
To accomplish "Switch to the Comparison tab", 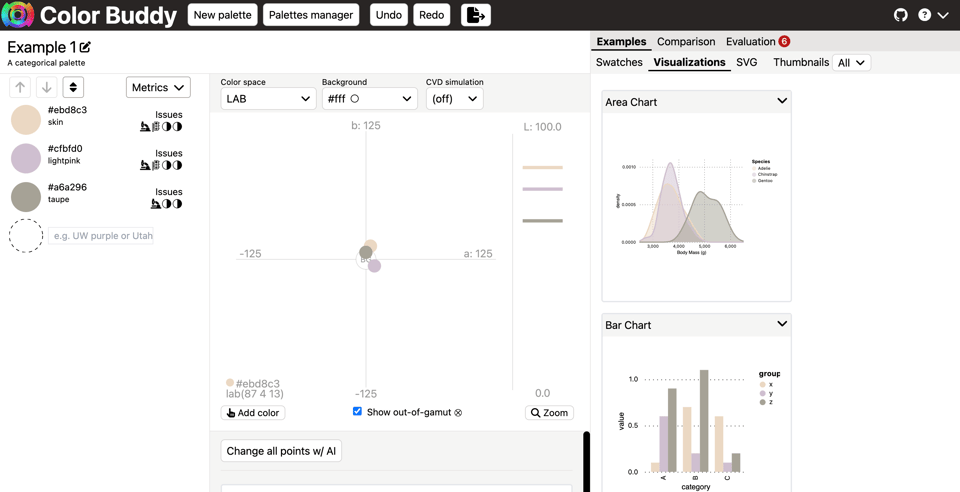I will [x=685, y=42].
